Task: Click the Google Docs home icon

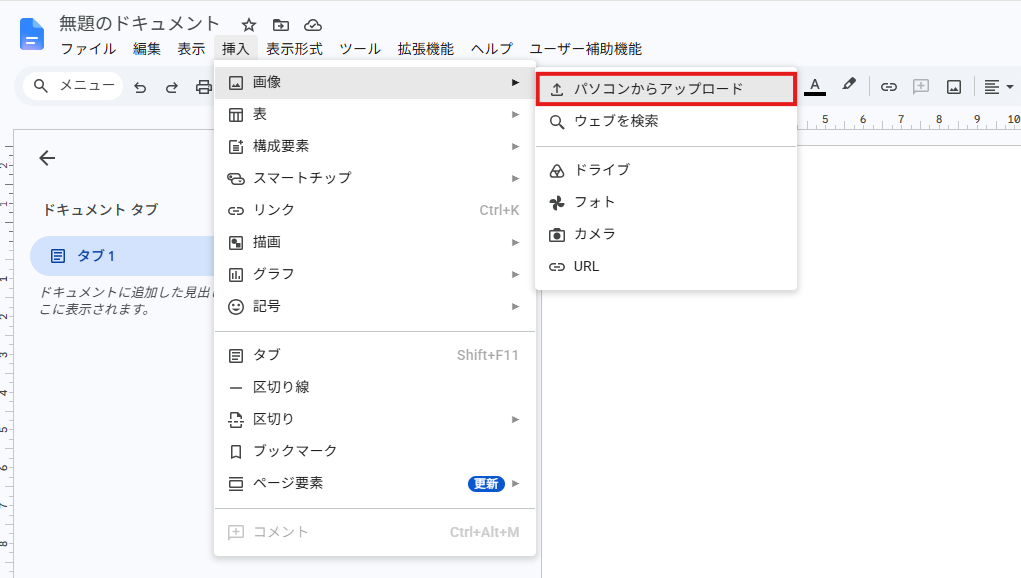Action: click(32, 34)
